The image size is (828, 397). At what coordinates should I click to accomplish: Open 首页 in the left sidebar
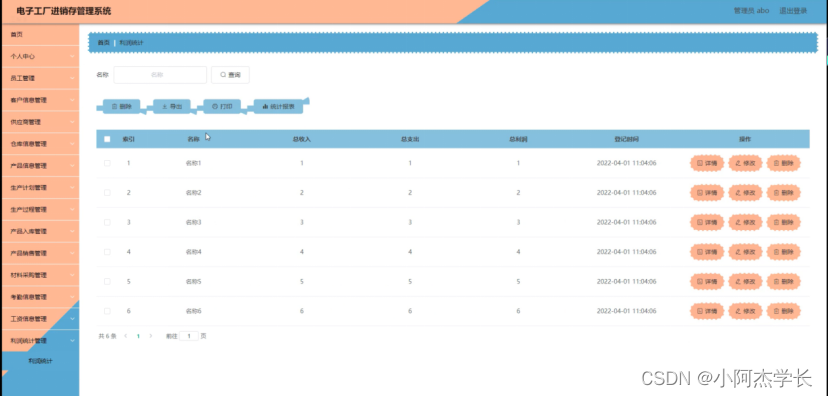40,34
